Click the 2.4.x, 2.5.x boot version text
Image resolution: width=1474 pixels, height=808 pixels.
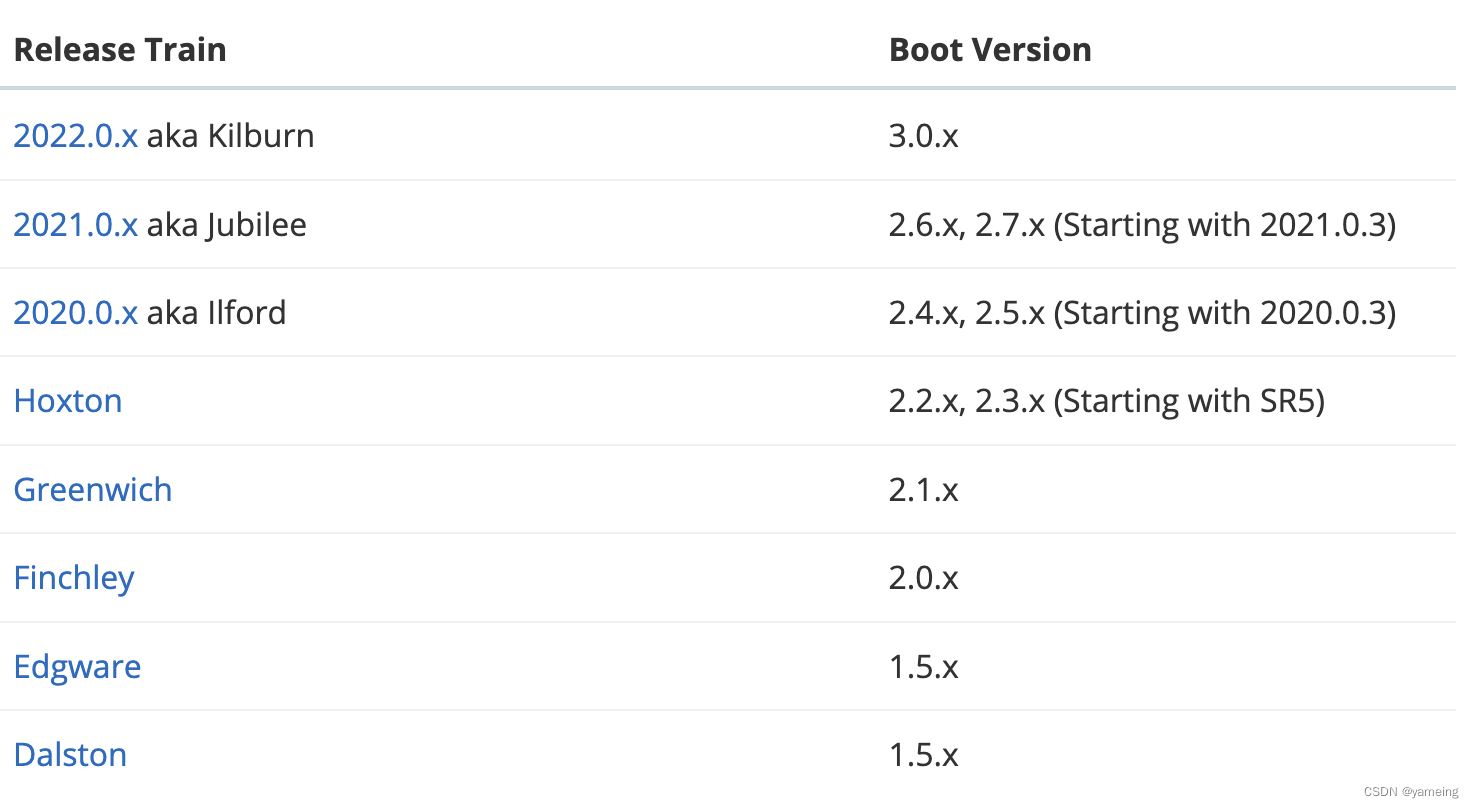point(966,313)
